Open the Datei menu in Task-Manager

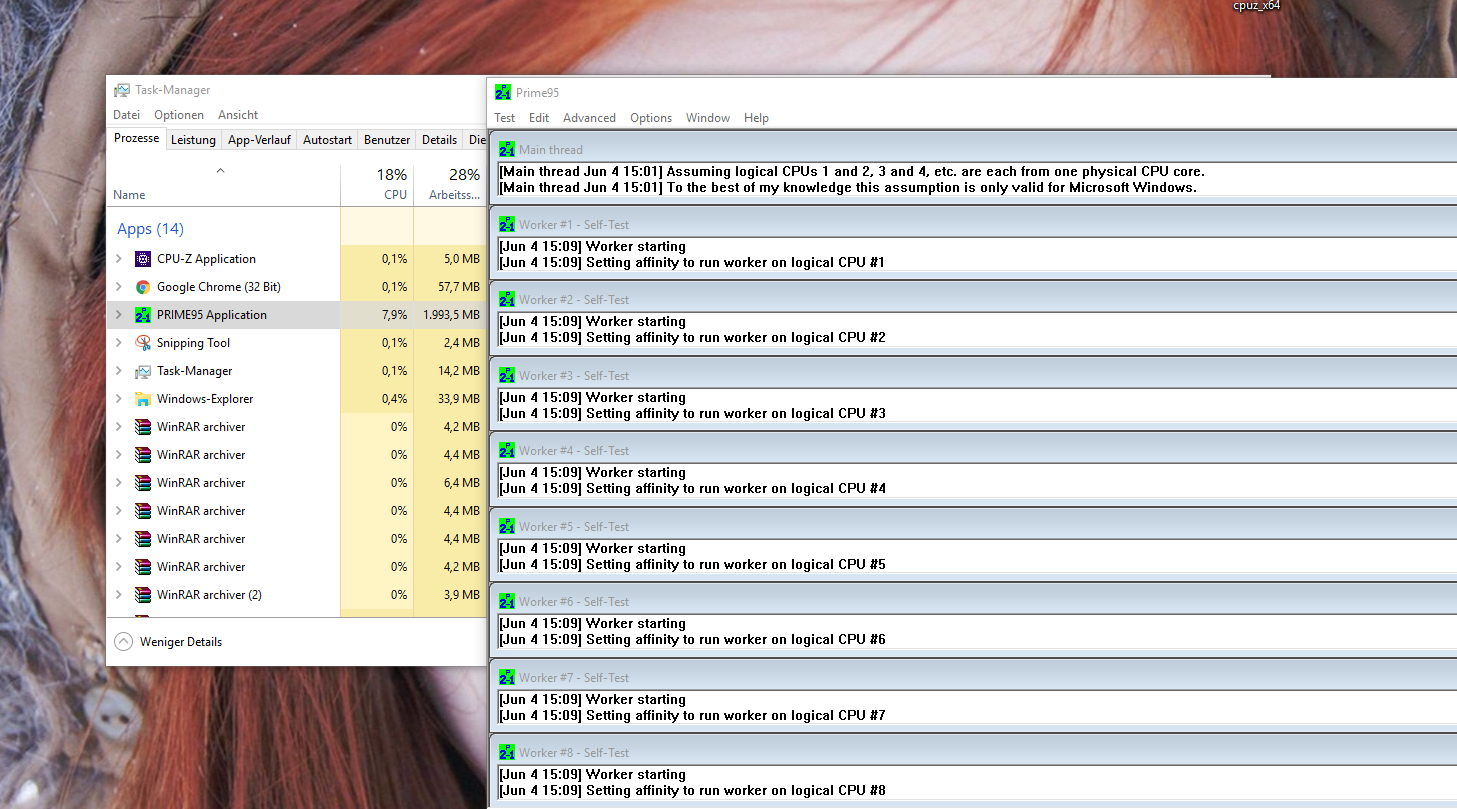(x=126, y=115)
